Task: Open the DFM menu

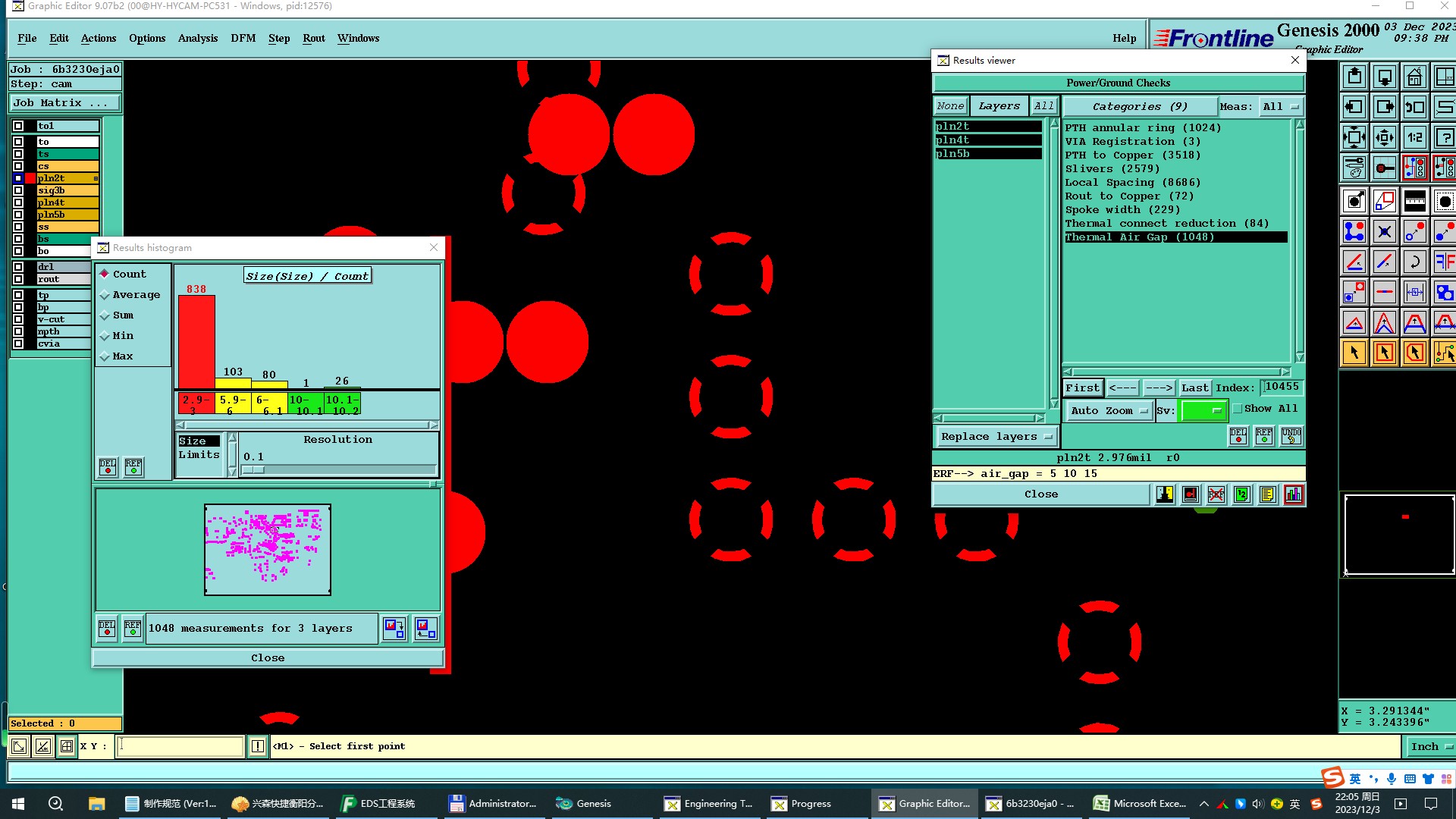Action: (x=243, y=38)
